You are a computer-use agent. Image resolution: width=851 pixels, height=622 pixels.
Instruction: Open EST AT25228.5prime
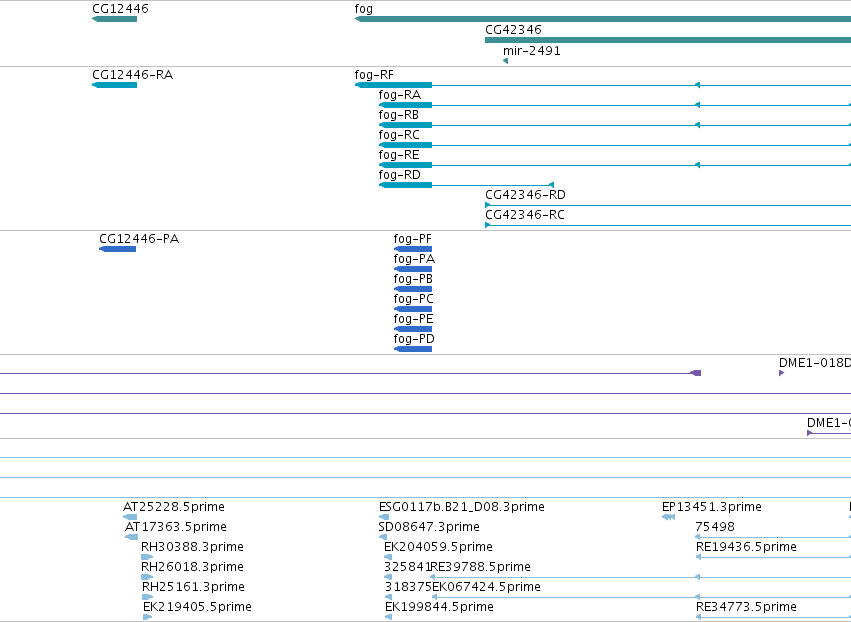[x=174, y=507]
